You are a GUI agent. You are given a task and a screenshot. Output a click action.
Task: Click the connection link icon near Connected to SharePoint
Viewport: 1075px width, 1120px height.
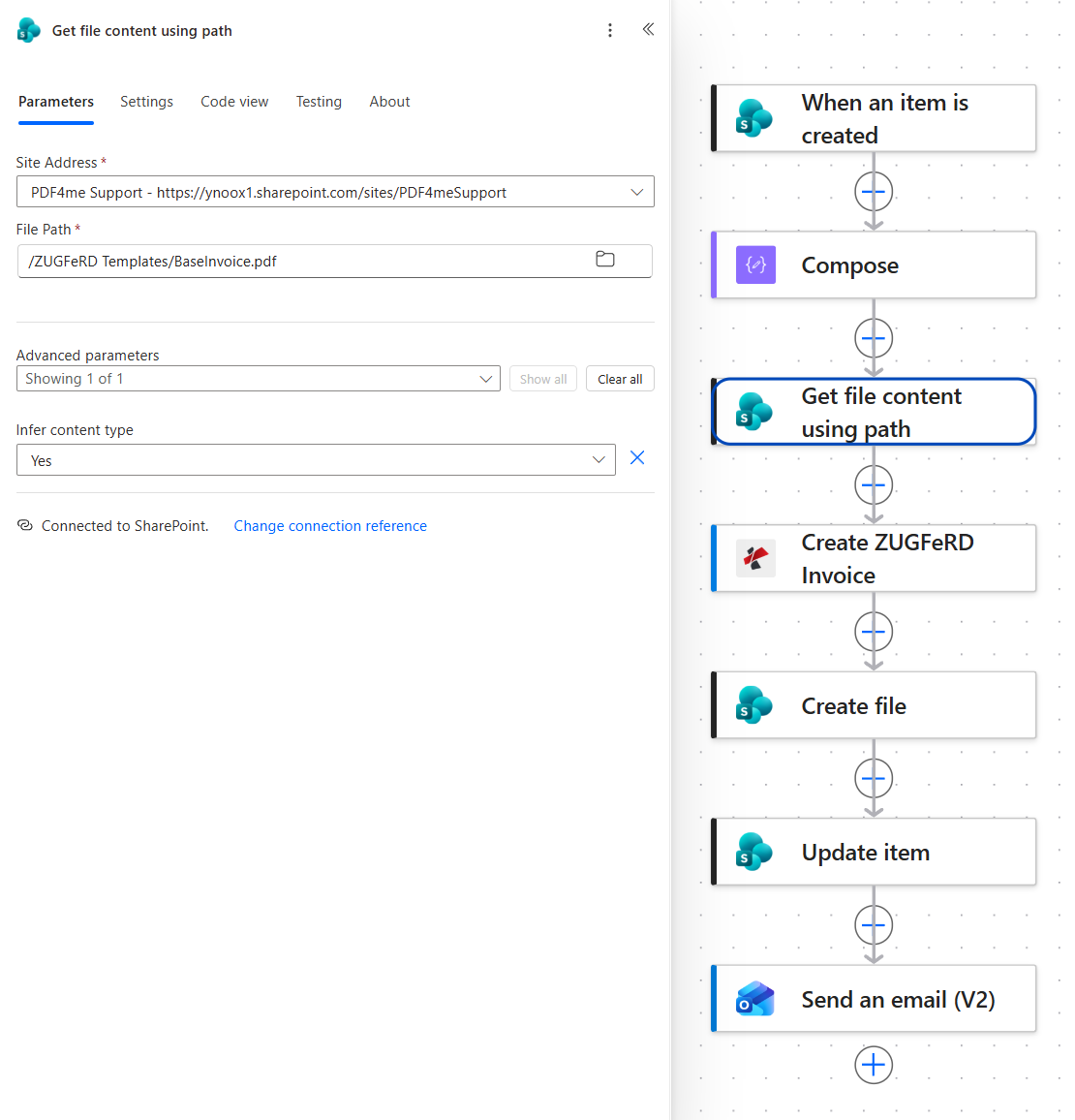[x=25, y=525]
